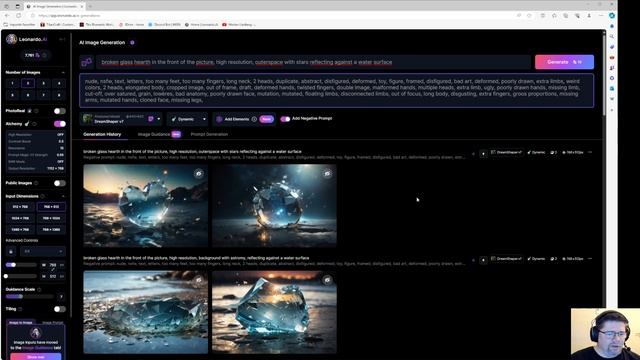Click into the negative prompt text box
This screenshot has width=640, height=360.
click(336, 91)
